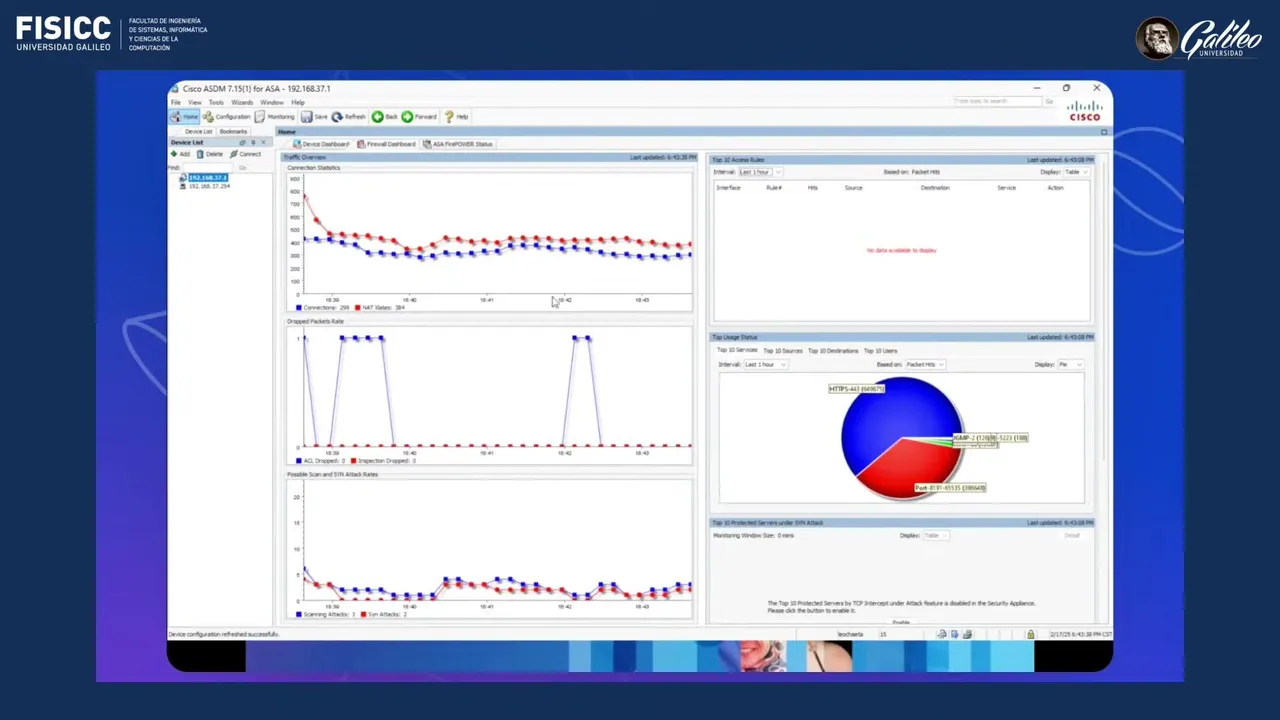
Task: Select device 192.168.37.254 in the list
Action: (207, 186)
